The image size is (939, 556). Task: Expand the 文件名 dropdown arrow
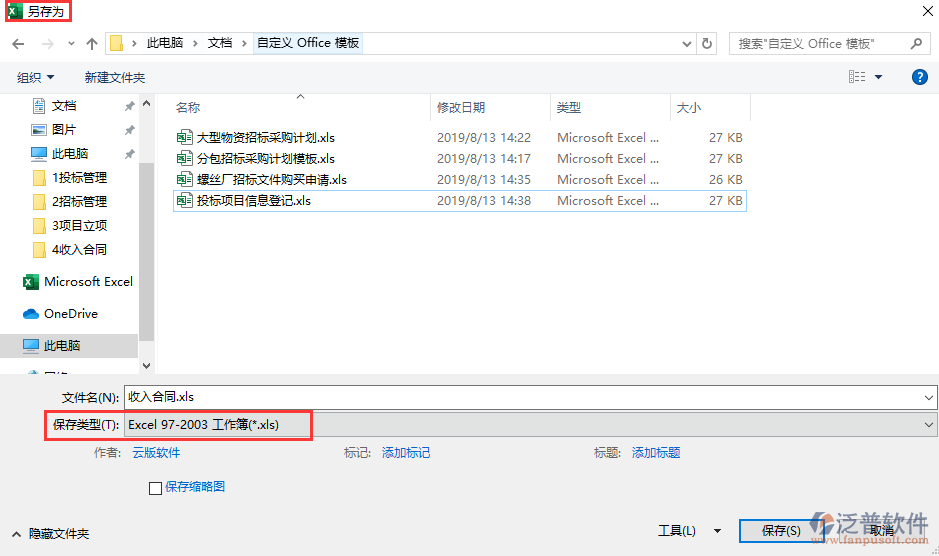(x=929, y=397)
